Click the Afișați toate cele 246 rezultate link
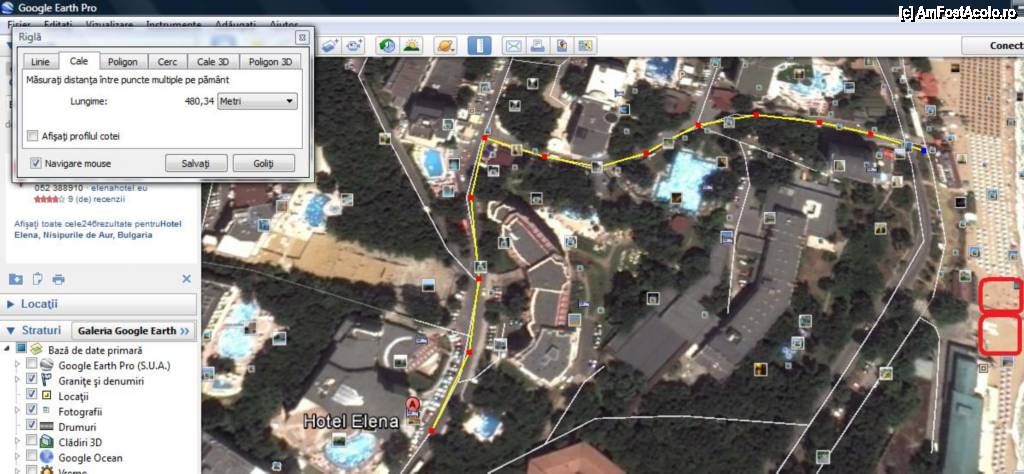This screenshot has width=1024, height=474. click(x=98, y=229)
